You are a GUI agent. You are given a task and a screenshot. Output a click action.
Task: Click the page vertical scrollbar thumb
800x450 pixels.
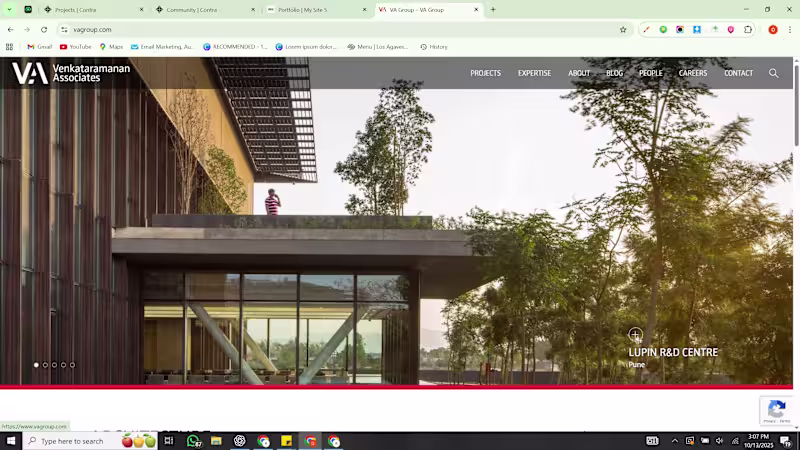796,105
